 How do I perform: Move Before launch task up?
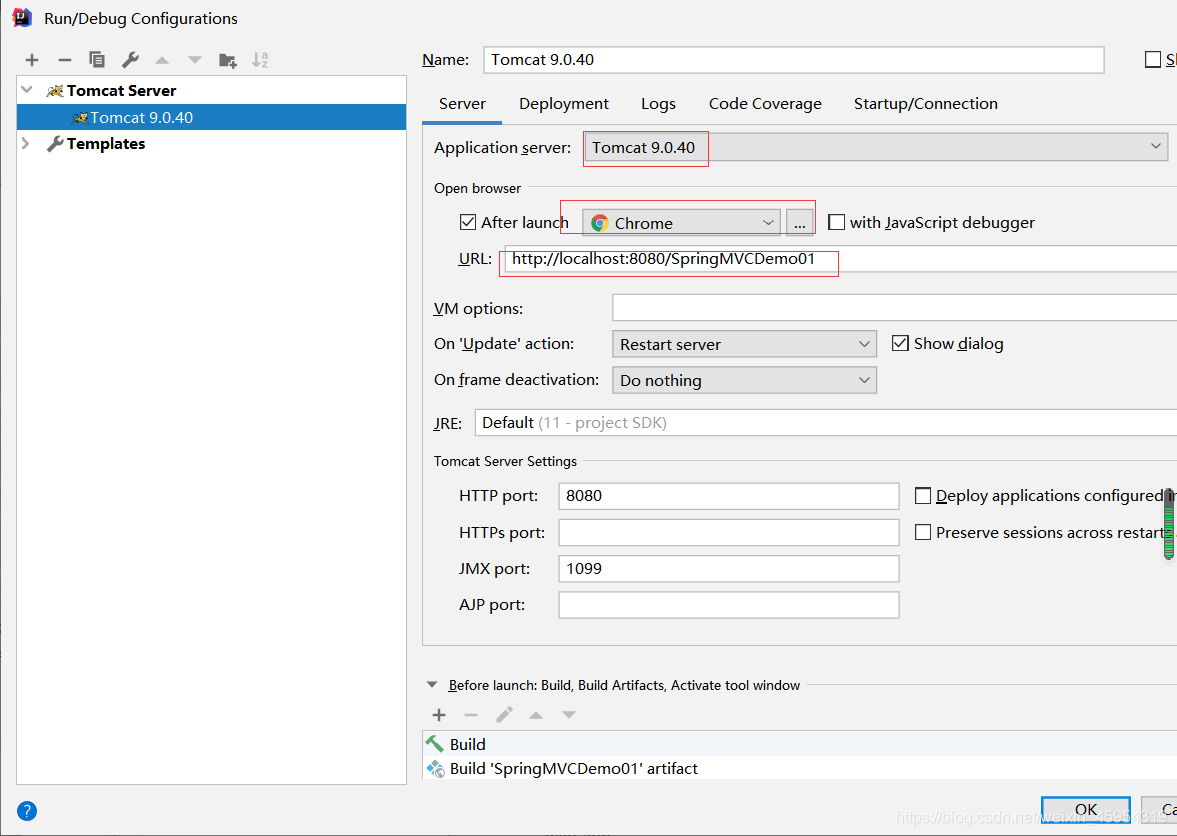click(536, 715)
